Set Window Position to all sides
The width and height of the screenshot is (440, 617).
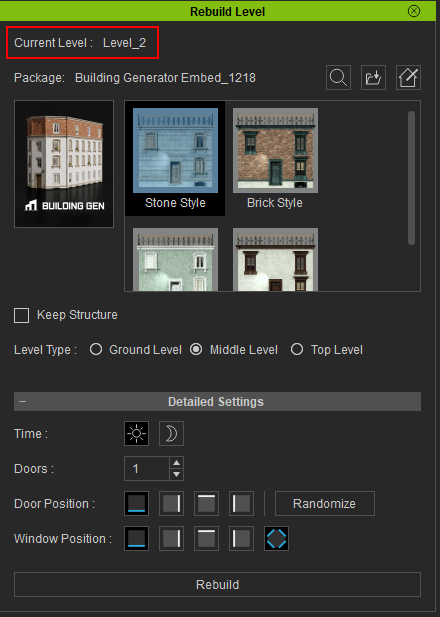tap(276, 538)
